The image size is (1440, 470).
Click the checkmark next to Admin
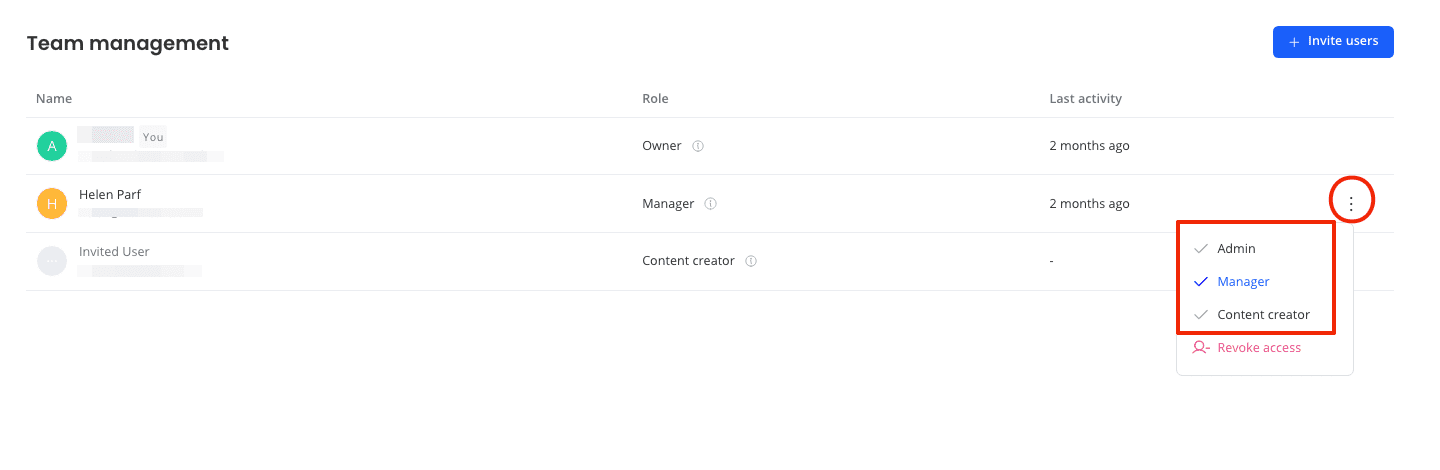1201,249
